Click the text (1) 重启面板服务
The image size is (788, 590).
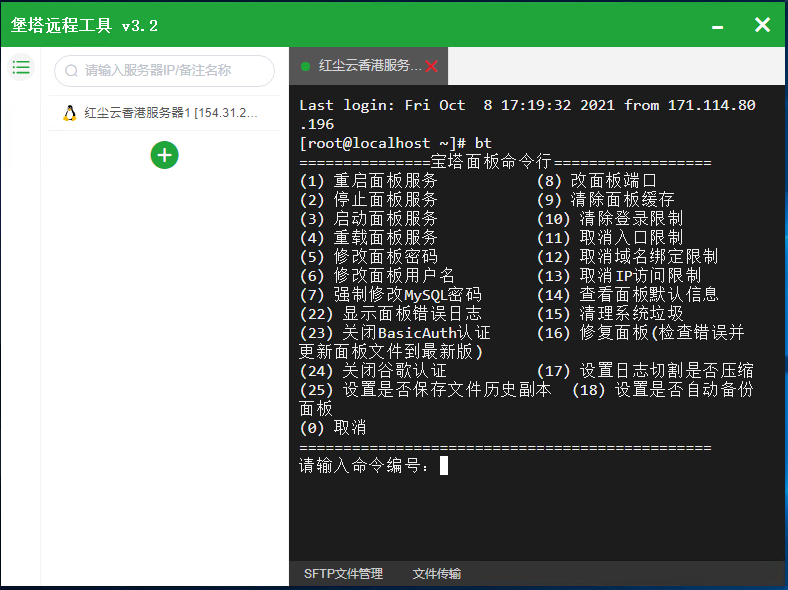tap(368, 181)
